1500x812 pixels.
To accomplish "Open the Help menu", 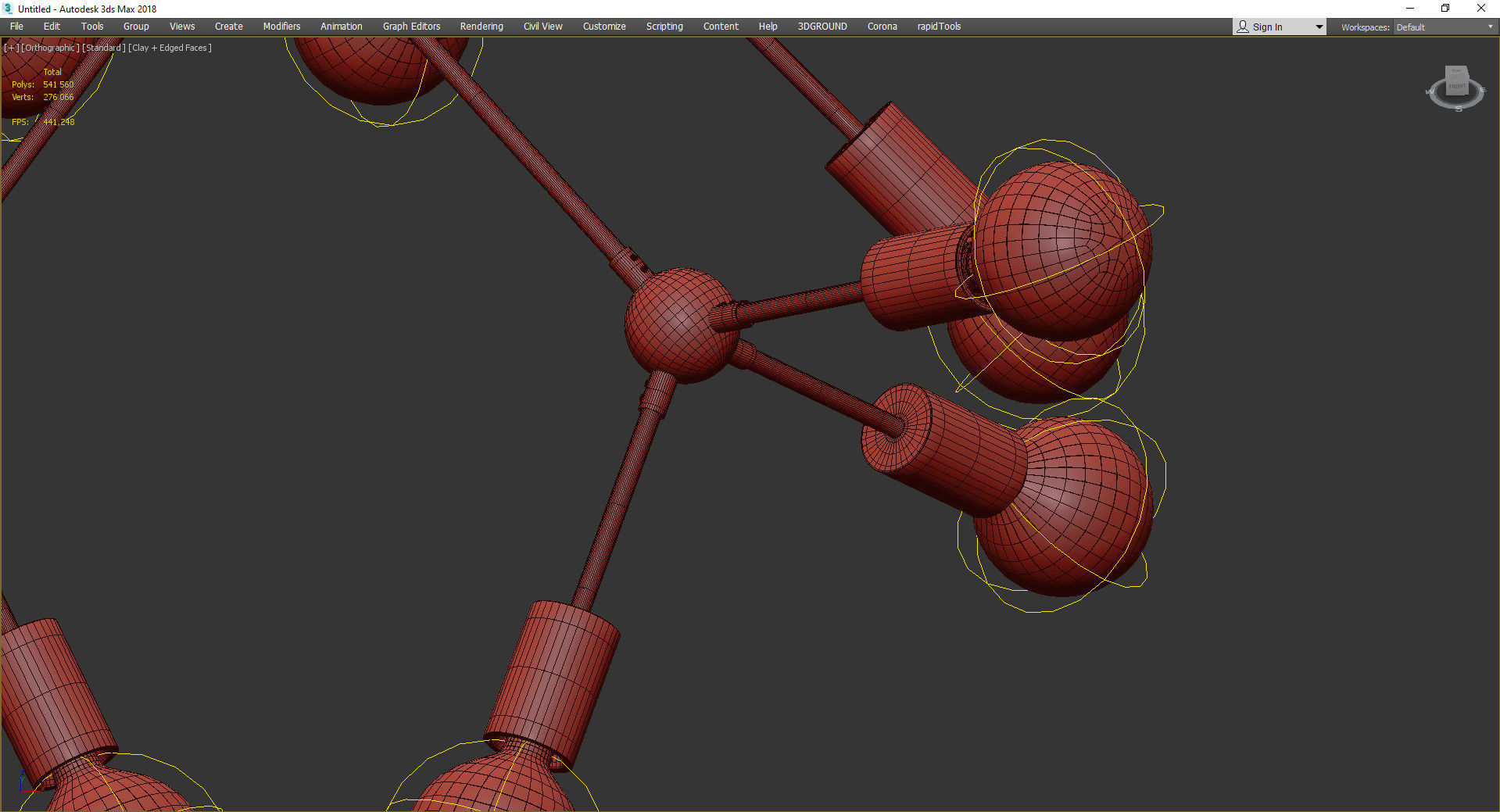I will (x=768, y=27).
